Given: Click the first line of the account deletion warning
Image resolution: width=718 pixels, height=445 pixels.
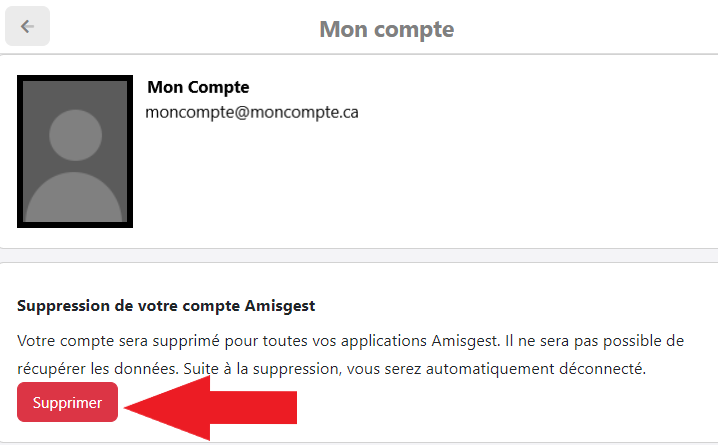Looking at the screenshot, I should (350, 341).
